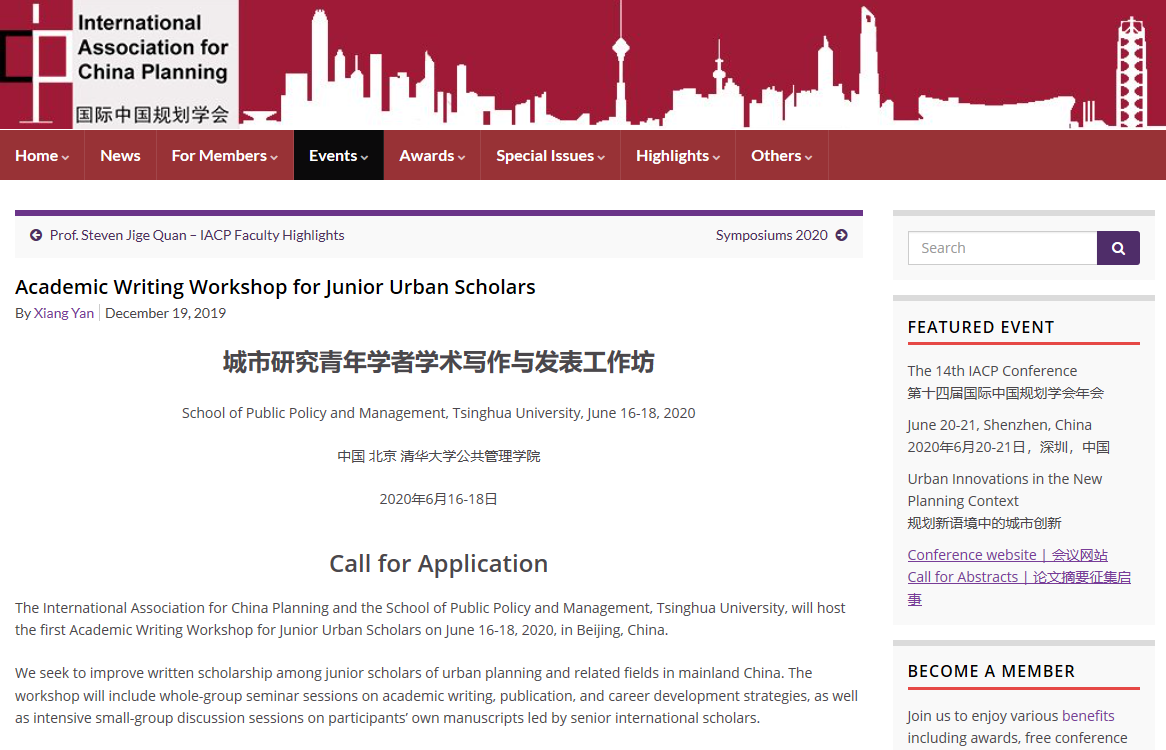Open the Conference website link
The image size is (1166, 750).
(x=1008, y=555)
